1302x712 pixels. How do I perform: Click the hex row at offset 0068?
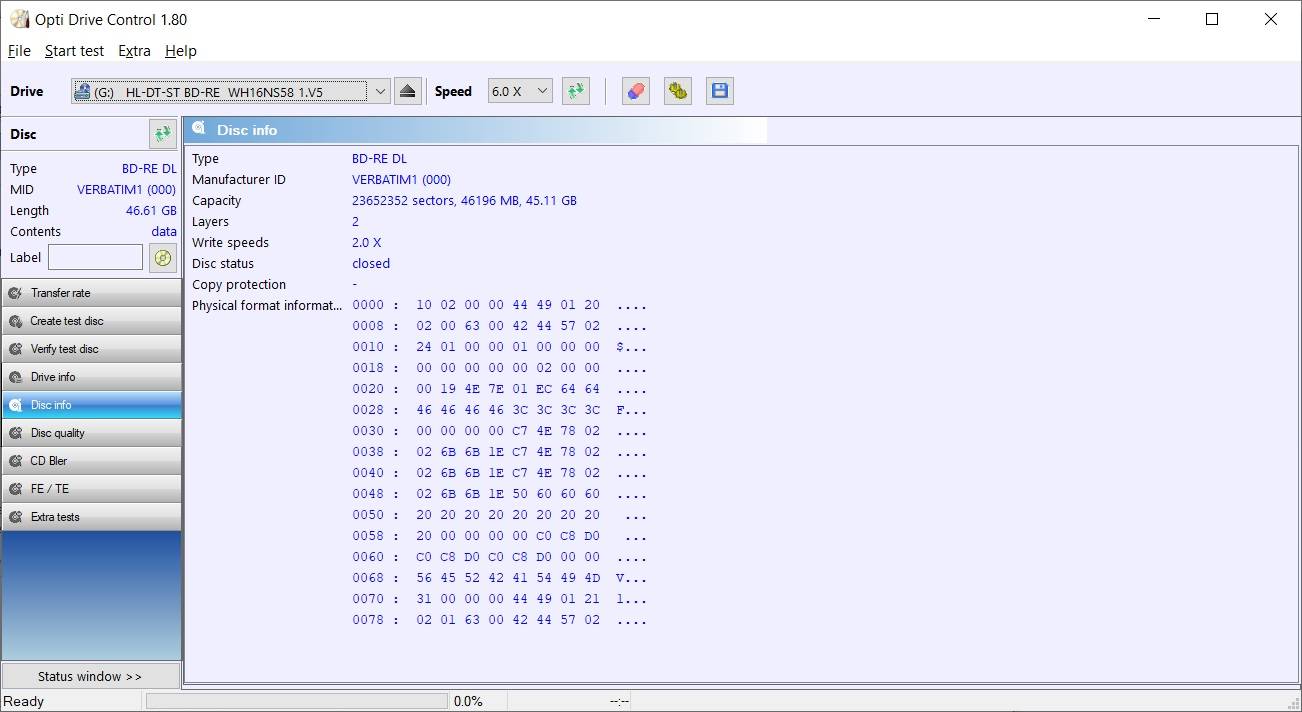coord(499,578)
